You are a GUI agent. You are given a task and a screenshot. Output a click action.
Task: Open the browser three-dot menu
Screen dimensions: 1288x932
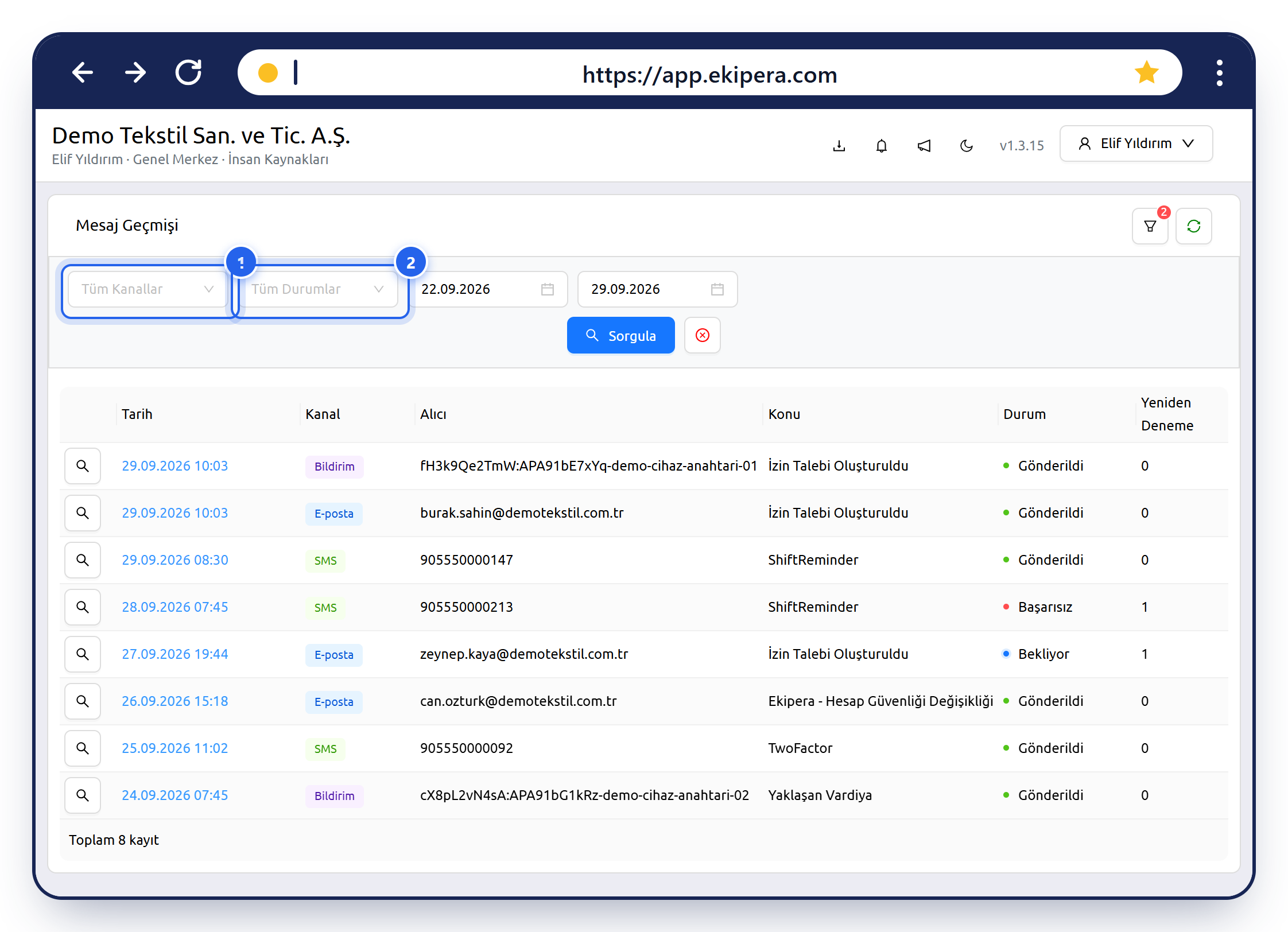[1220, 73]
